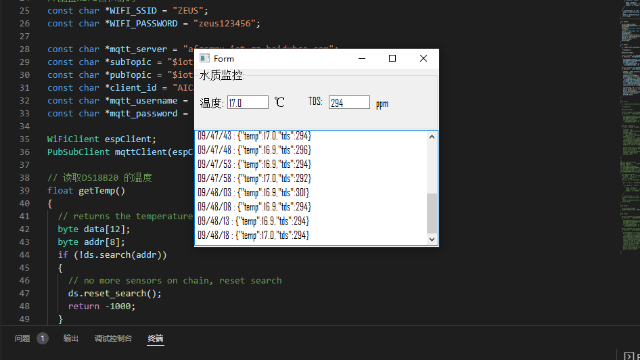The width and height of the screenshot is (640, 360).
Task: Click the log list scrollbar thumb
Action: pos(432,213)
